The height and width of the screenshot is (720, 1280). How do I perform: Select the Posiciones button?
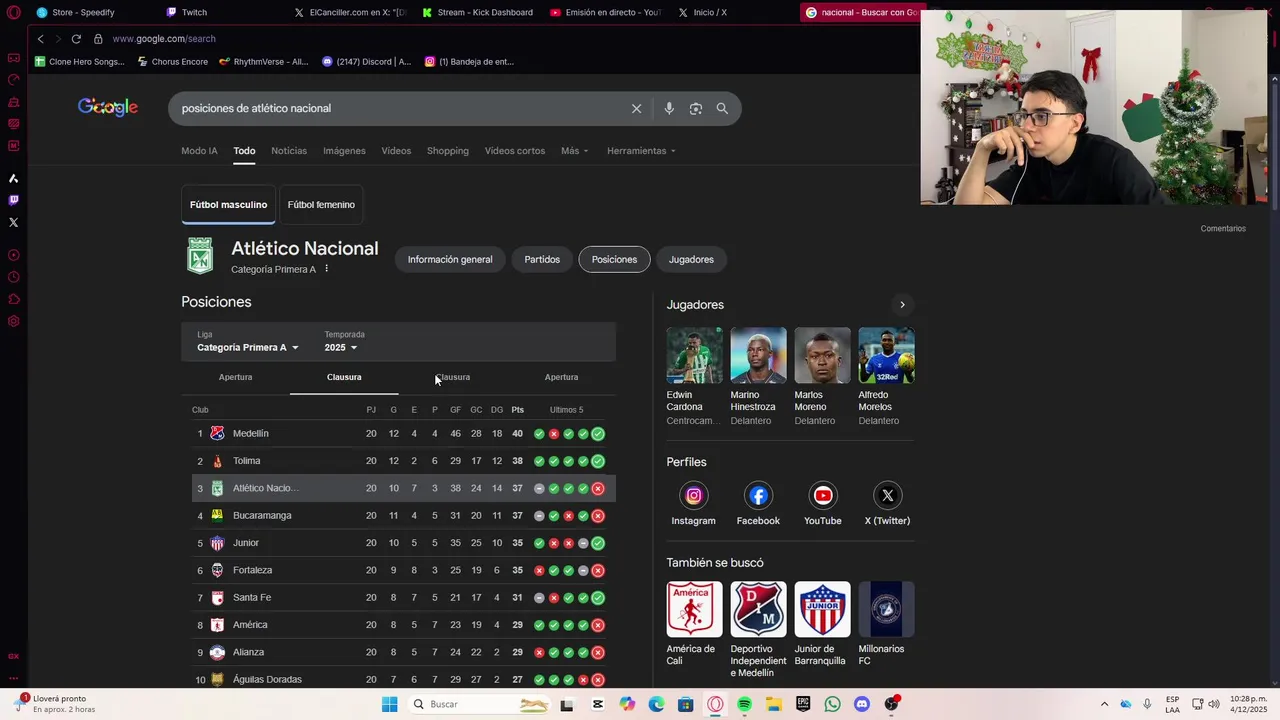coord(614,259)
